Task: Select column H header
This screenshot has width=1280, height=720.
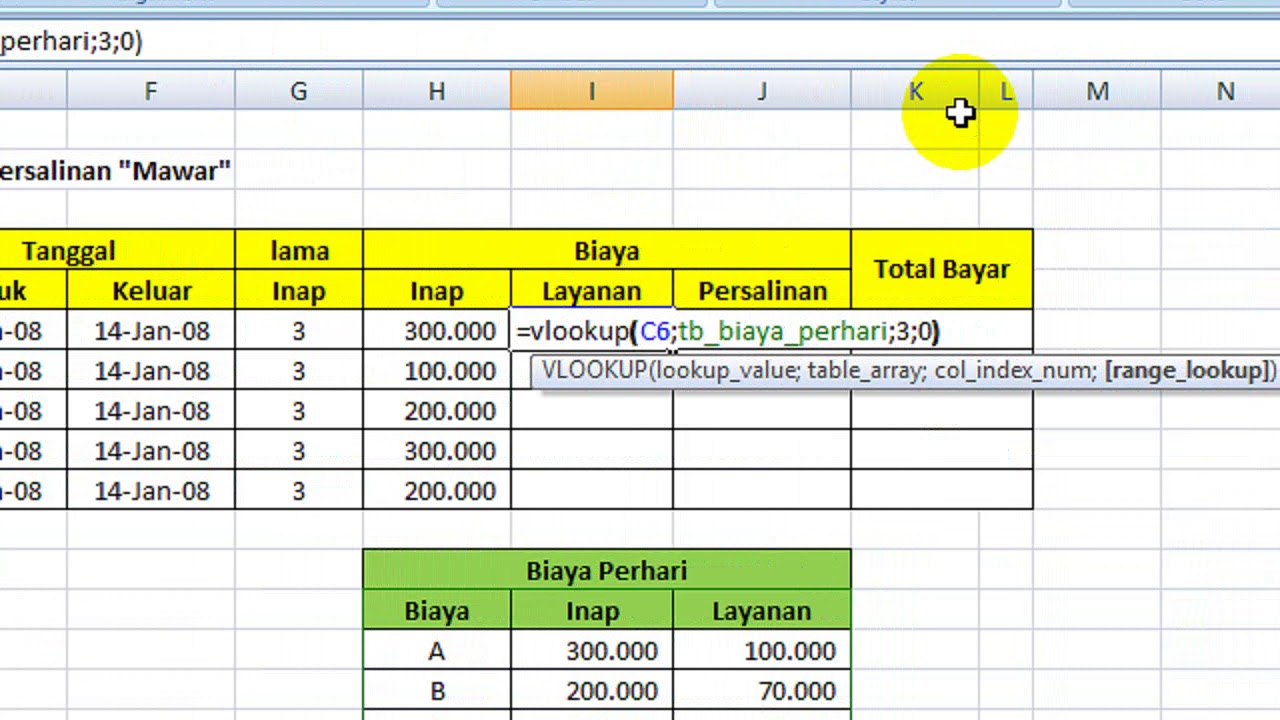Action: (x=437, y=91)
